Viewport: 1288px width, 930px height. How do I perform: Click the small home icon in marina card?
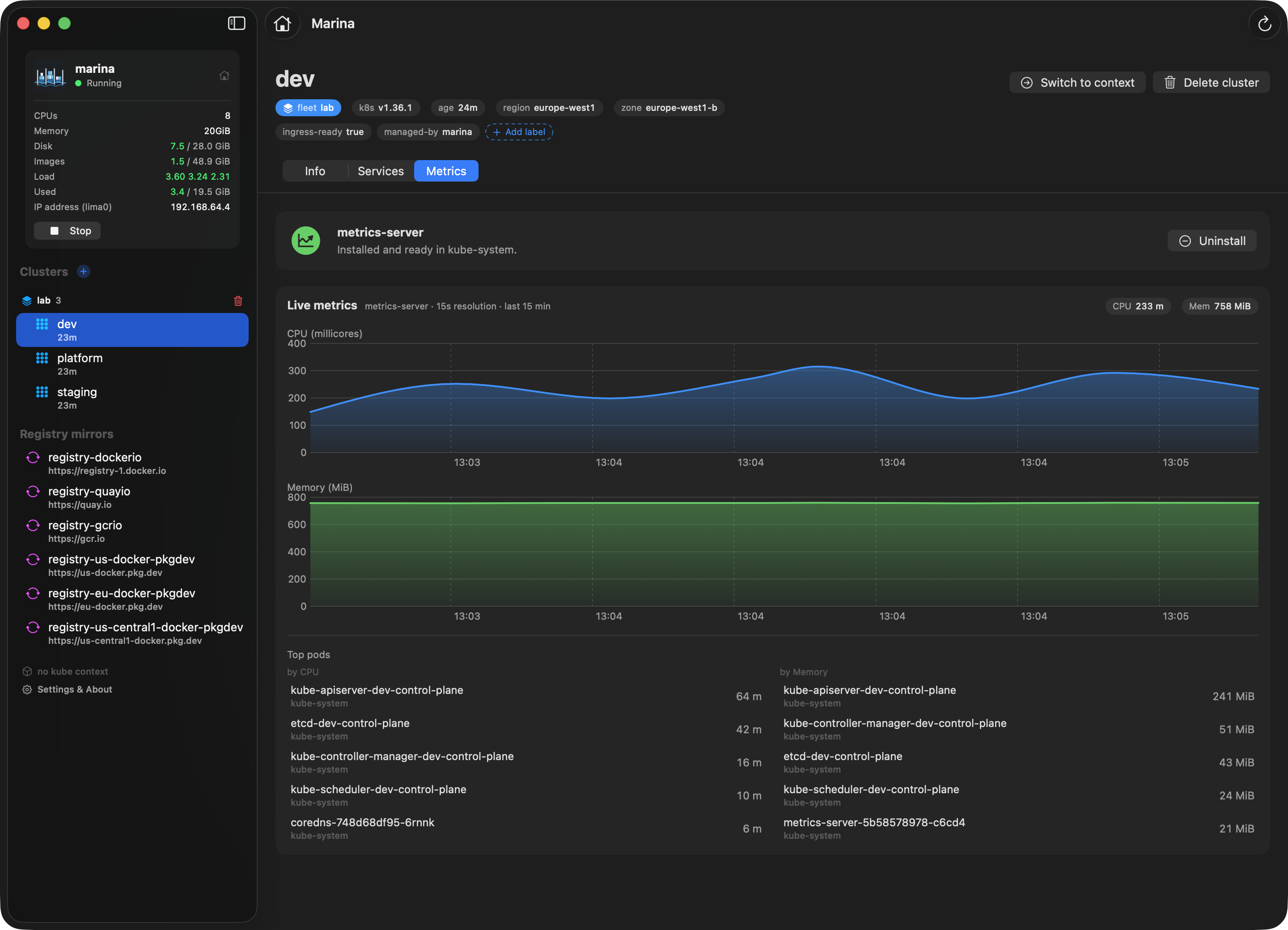[x=225, y=76]
